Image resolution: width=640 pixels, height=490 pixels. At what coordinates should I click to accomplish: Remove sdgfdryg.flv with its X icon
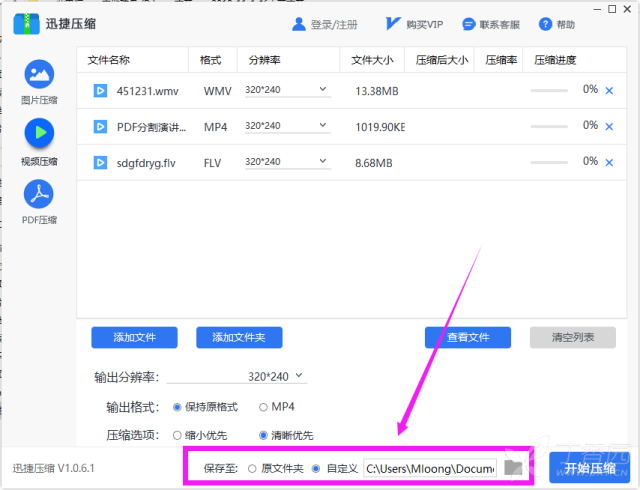609,163
